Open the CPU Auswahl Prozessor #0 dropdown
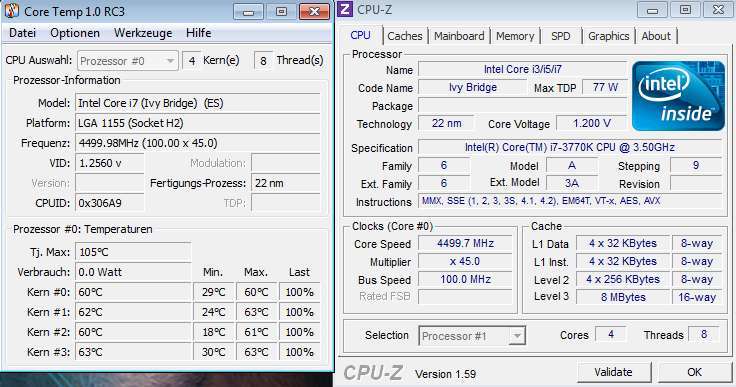This screenshot has width=736, height=387. [128, 61]
